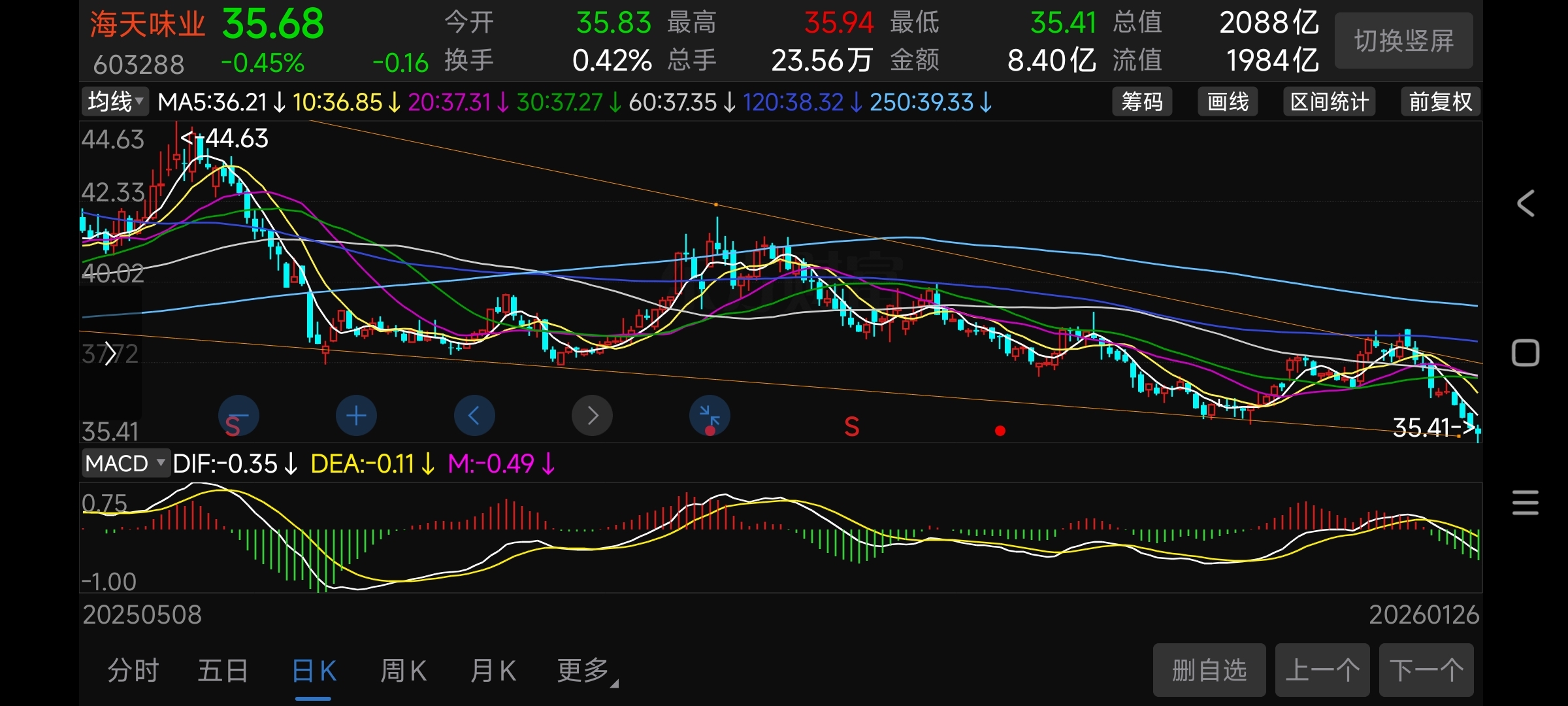The height and width of the screenshot is (706, 1568).
Task: Switch to the 分时 tab
Action: (133, 671)
